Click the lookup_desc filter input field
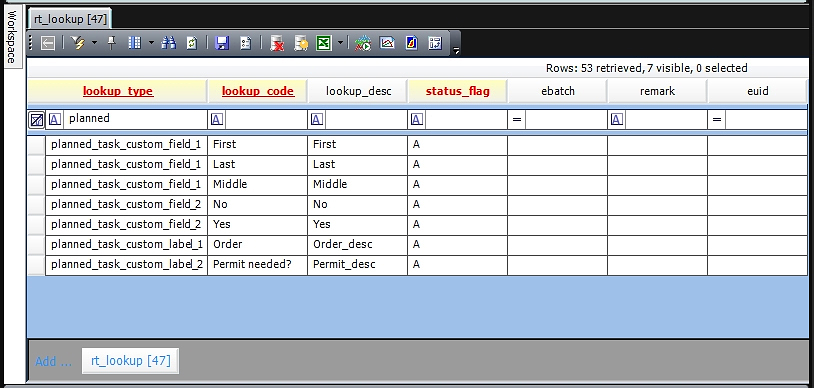The height and width of the screenshot is (388, 814). [366, 119]
